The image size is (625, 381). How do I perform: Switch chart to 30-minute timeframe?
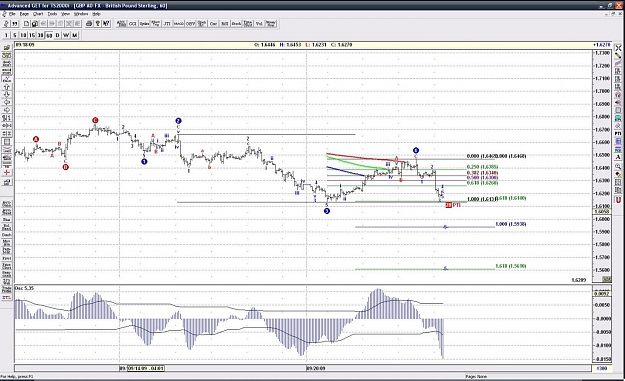(x=40, y=35)
